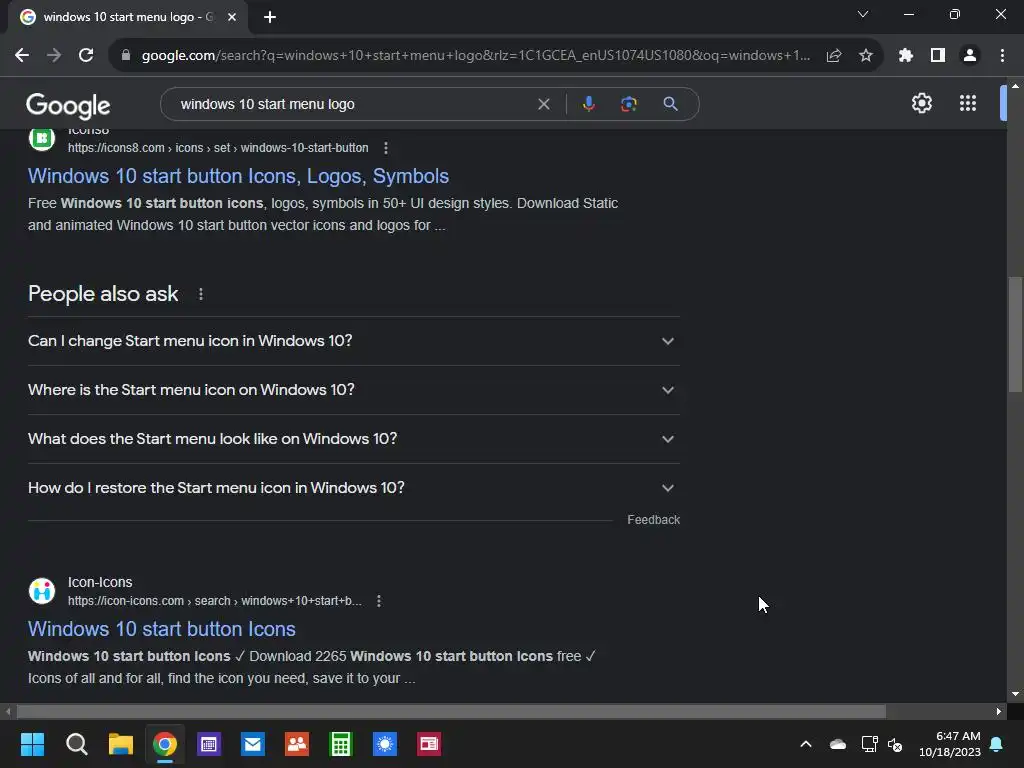Expand 'How do I restore the Start menu icon'
Image resolution: width=1024 pixels, height=768 pixels.
pyautogui.click(x=354, y=488)
